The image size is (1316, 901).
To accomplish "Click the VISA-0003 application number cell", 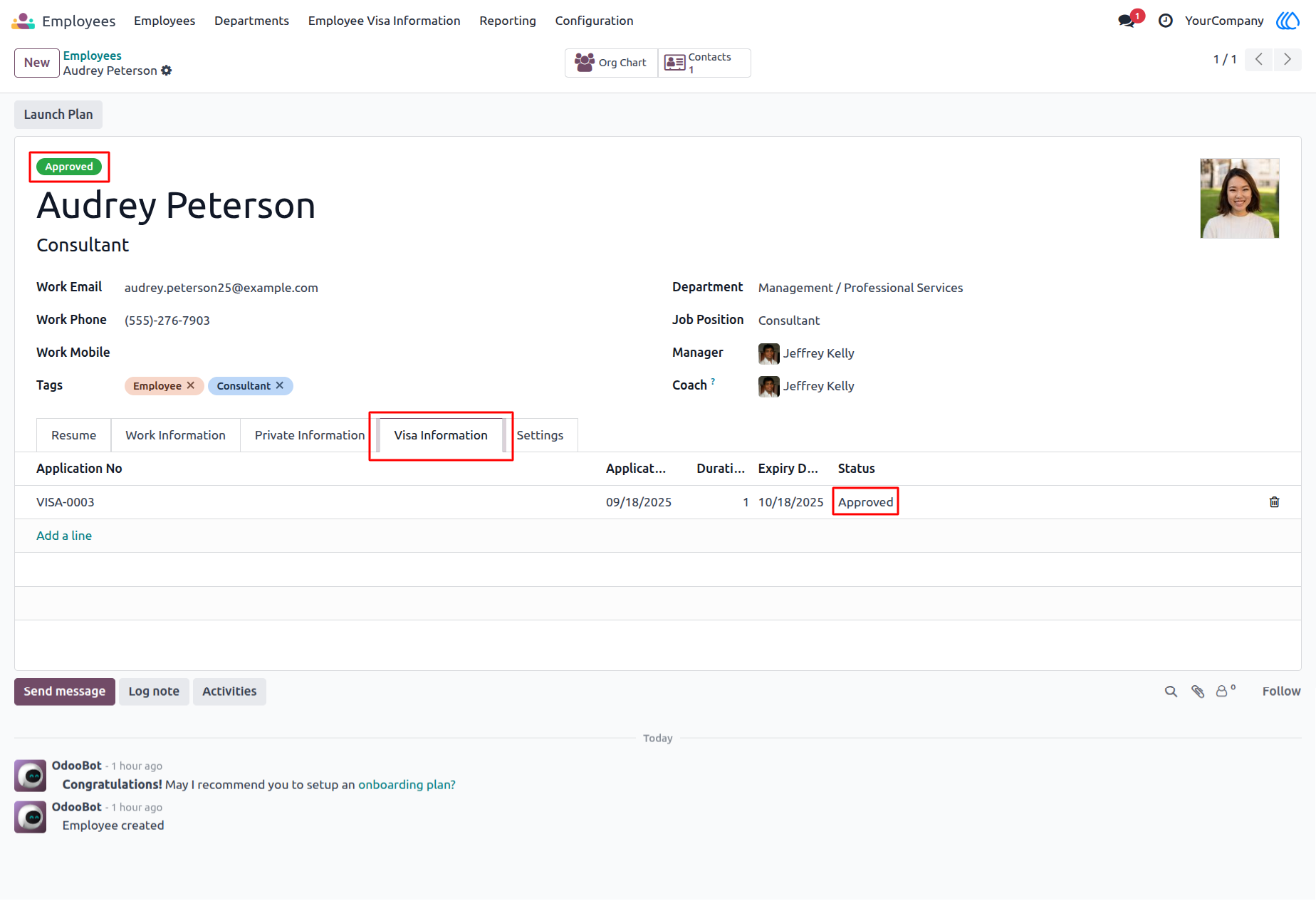I will pos(313,502).
